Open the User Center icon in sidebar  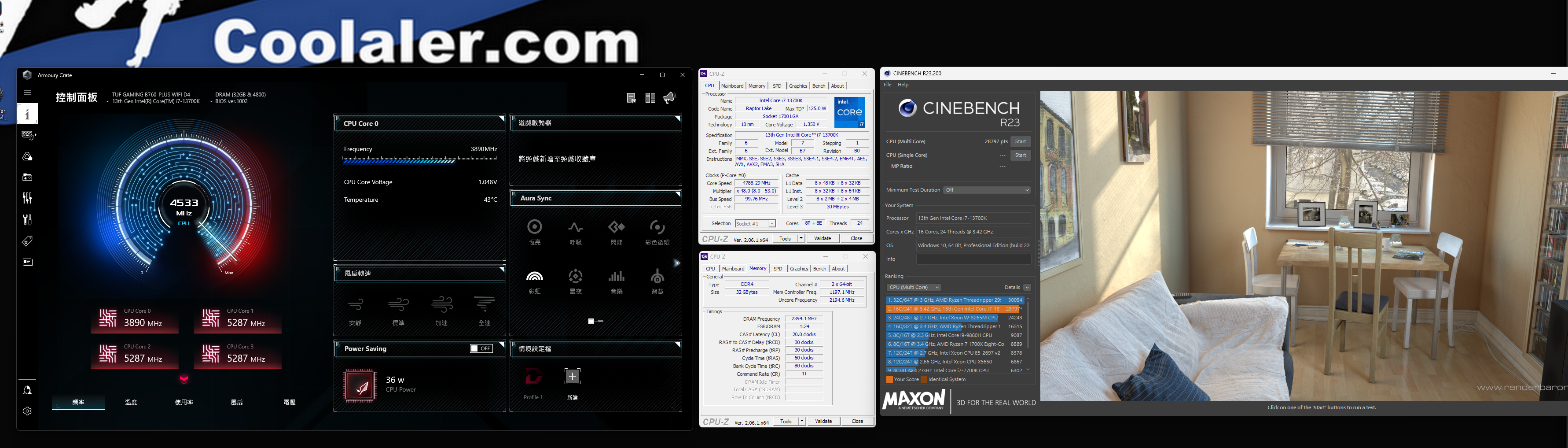(27, 390)
